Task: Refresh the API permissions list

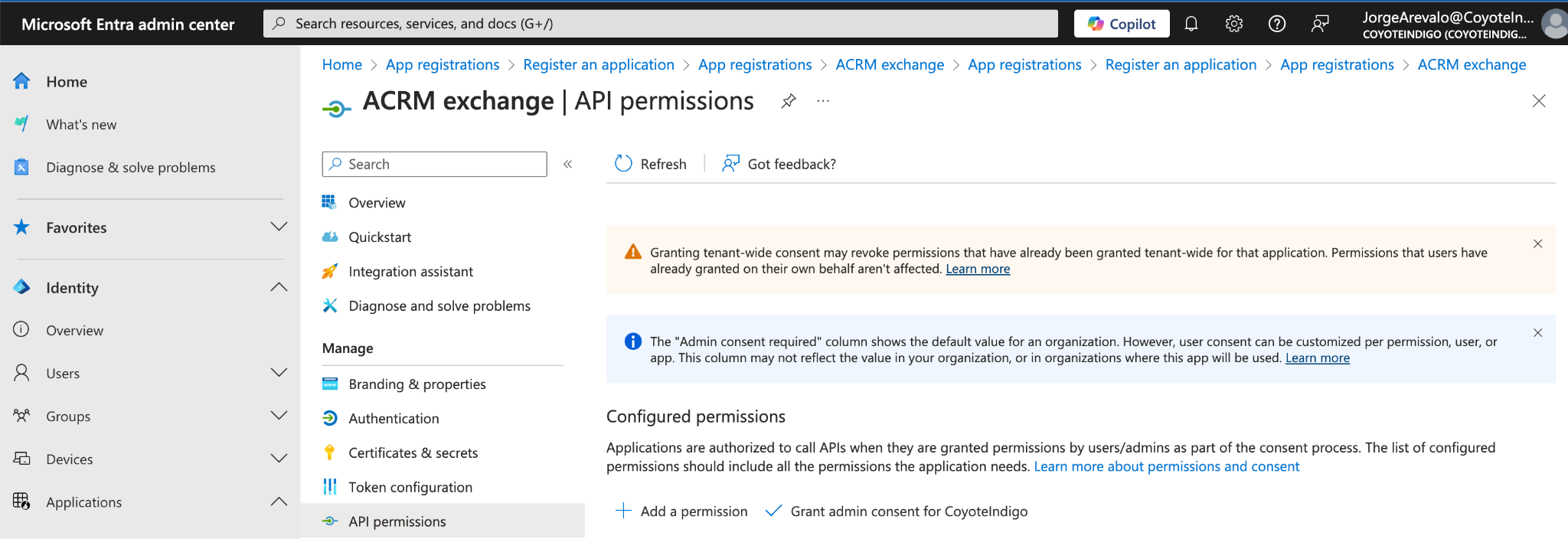Action: point(651,164)
